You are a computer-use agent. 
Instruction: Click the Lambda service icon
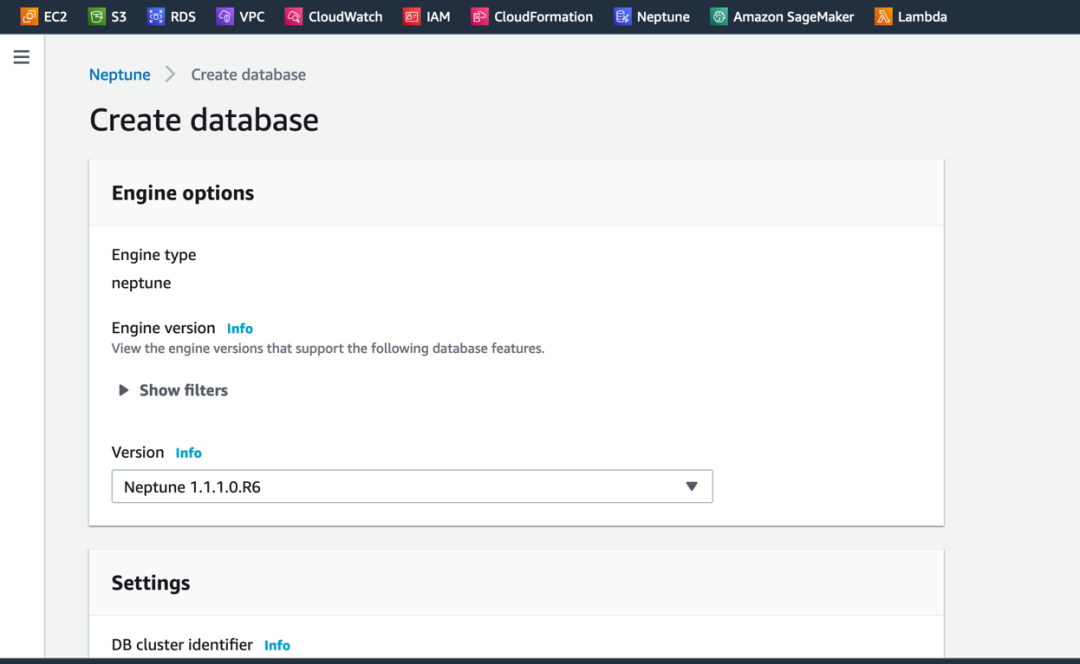pyautogui.click(x=883, y=17)
